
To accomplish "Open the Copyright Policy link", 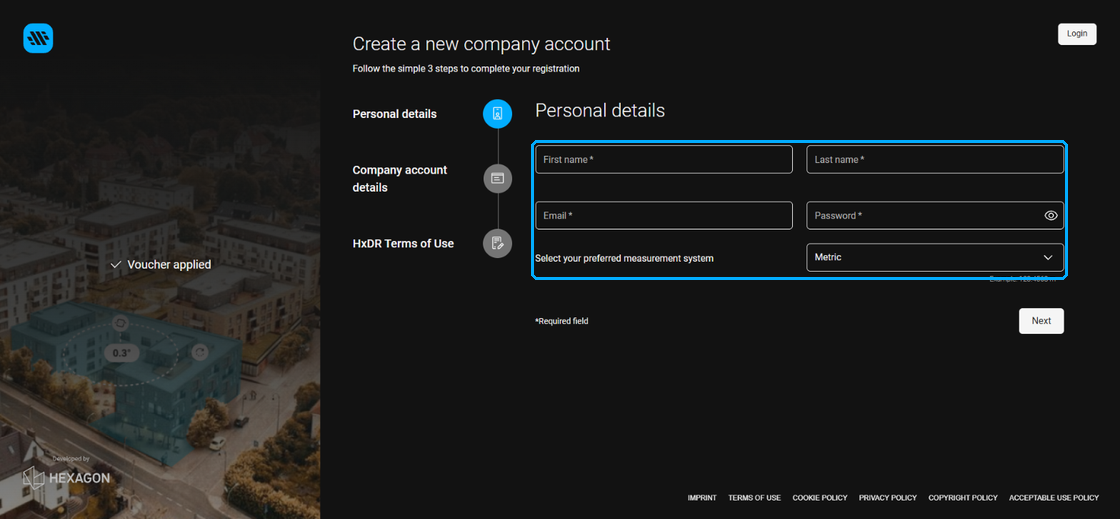I will 963,498.
